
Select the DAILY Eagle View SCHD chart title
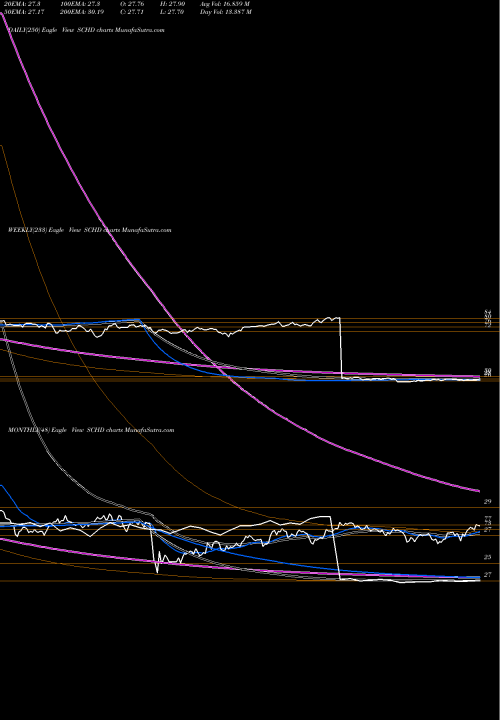(86, 30)
